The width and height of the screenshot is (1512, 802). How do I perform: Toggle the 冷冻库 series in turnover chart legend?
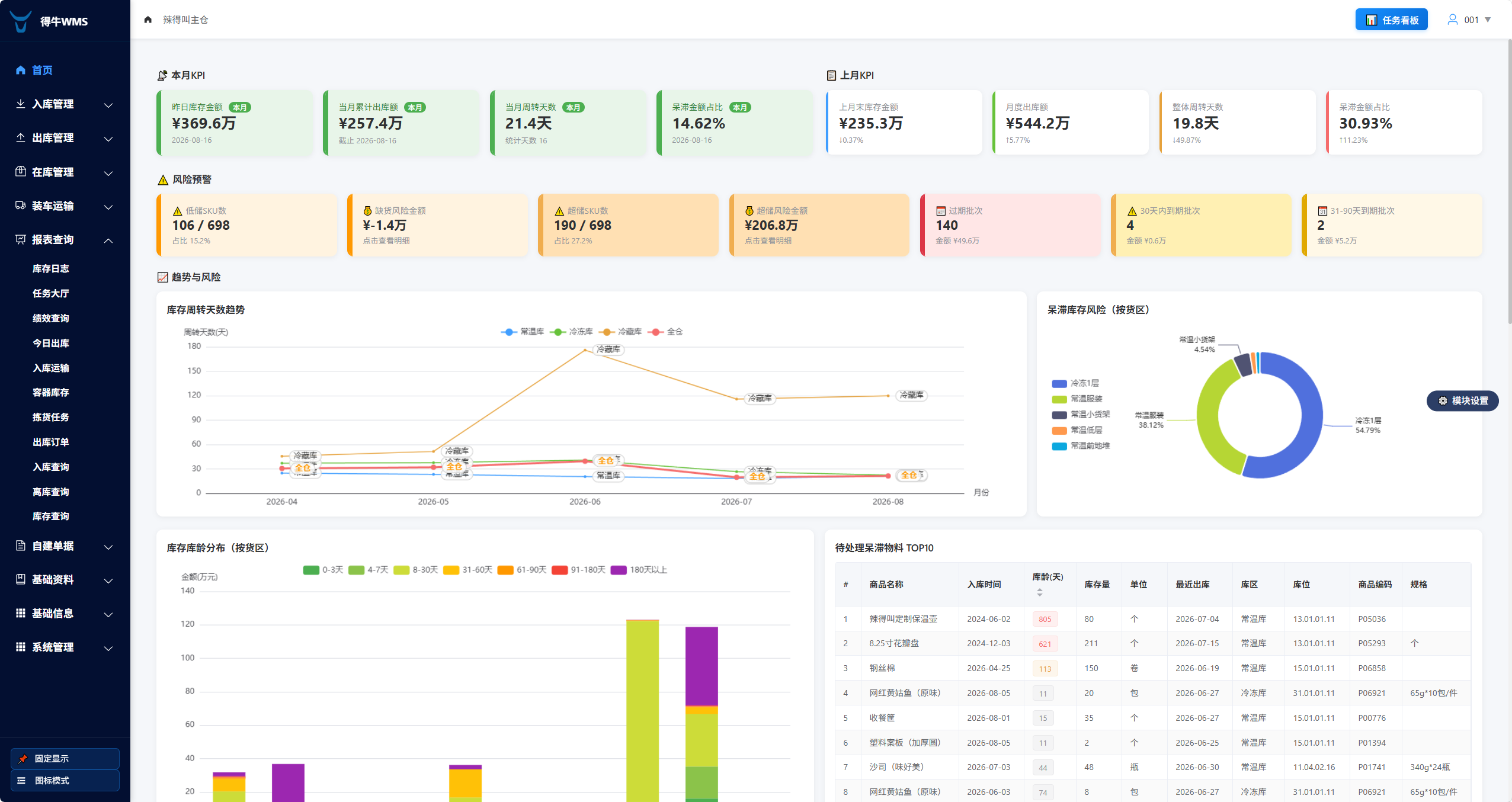[x=571, y=332]
